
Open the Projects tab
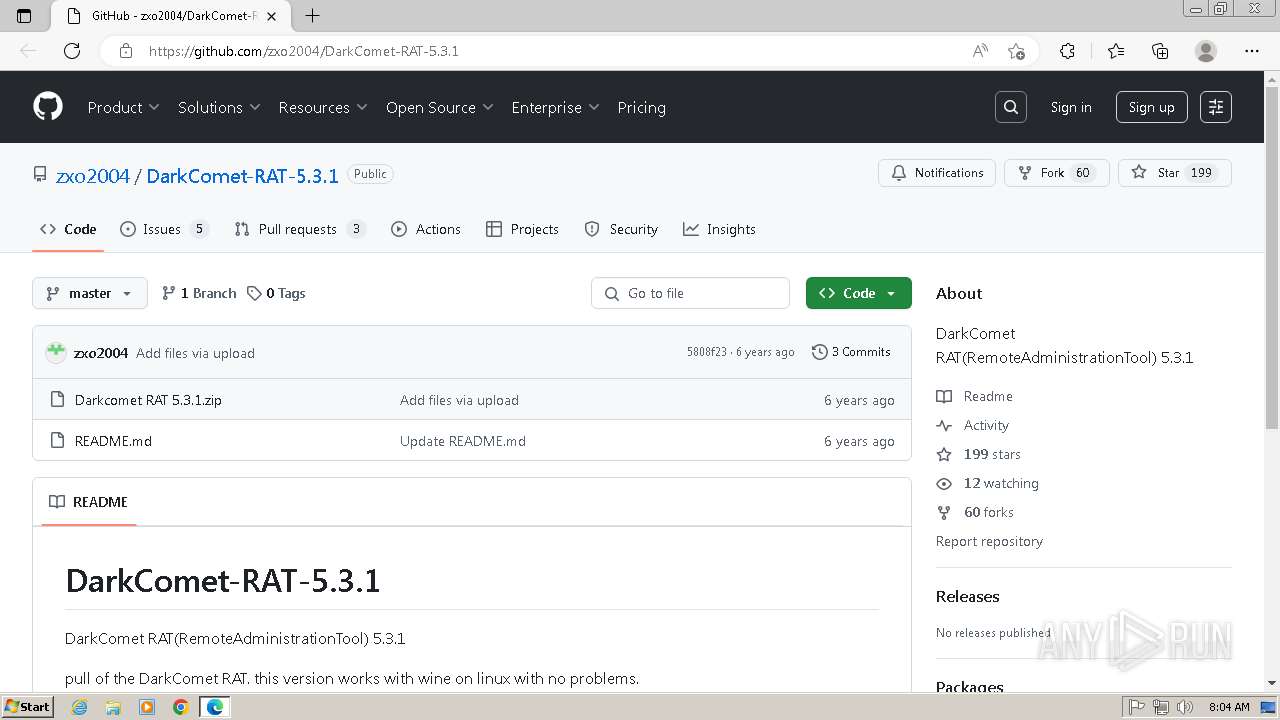(x=522, y=229)
